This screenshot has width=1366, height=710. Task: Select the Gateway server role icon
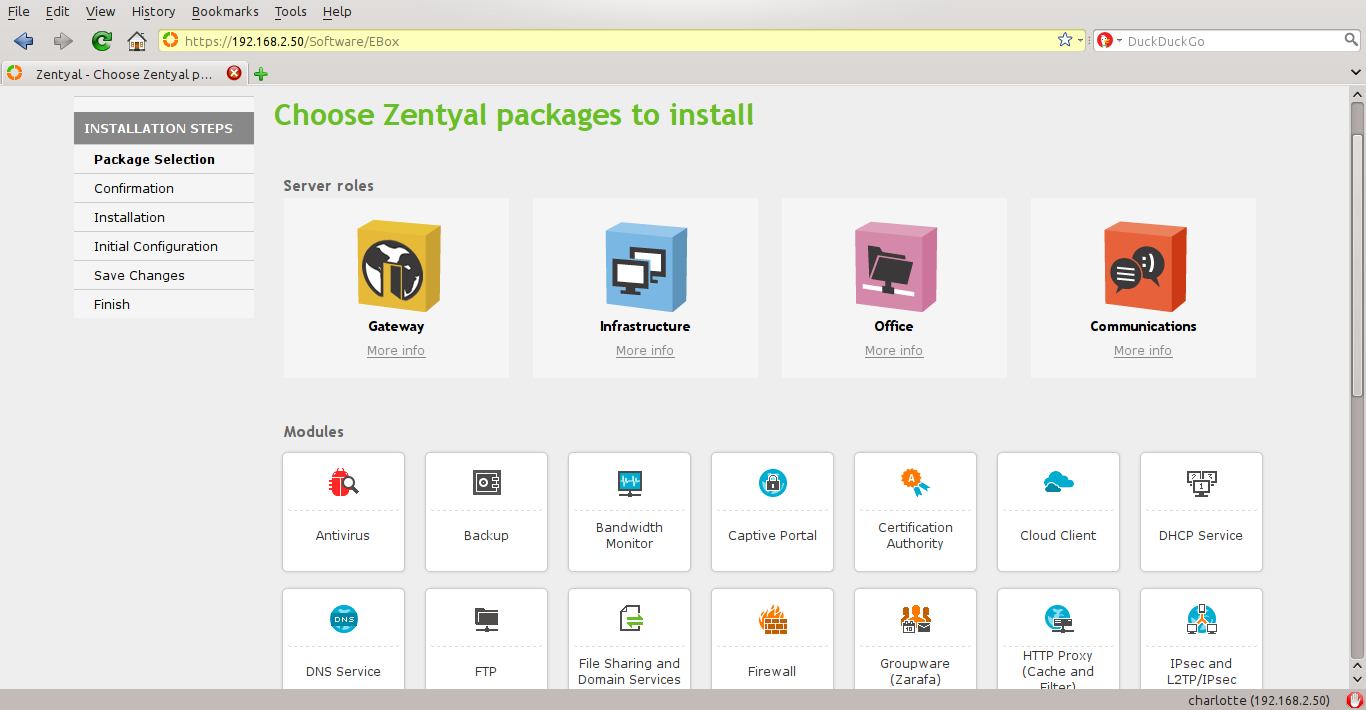click(x=397, y=267)
